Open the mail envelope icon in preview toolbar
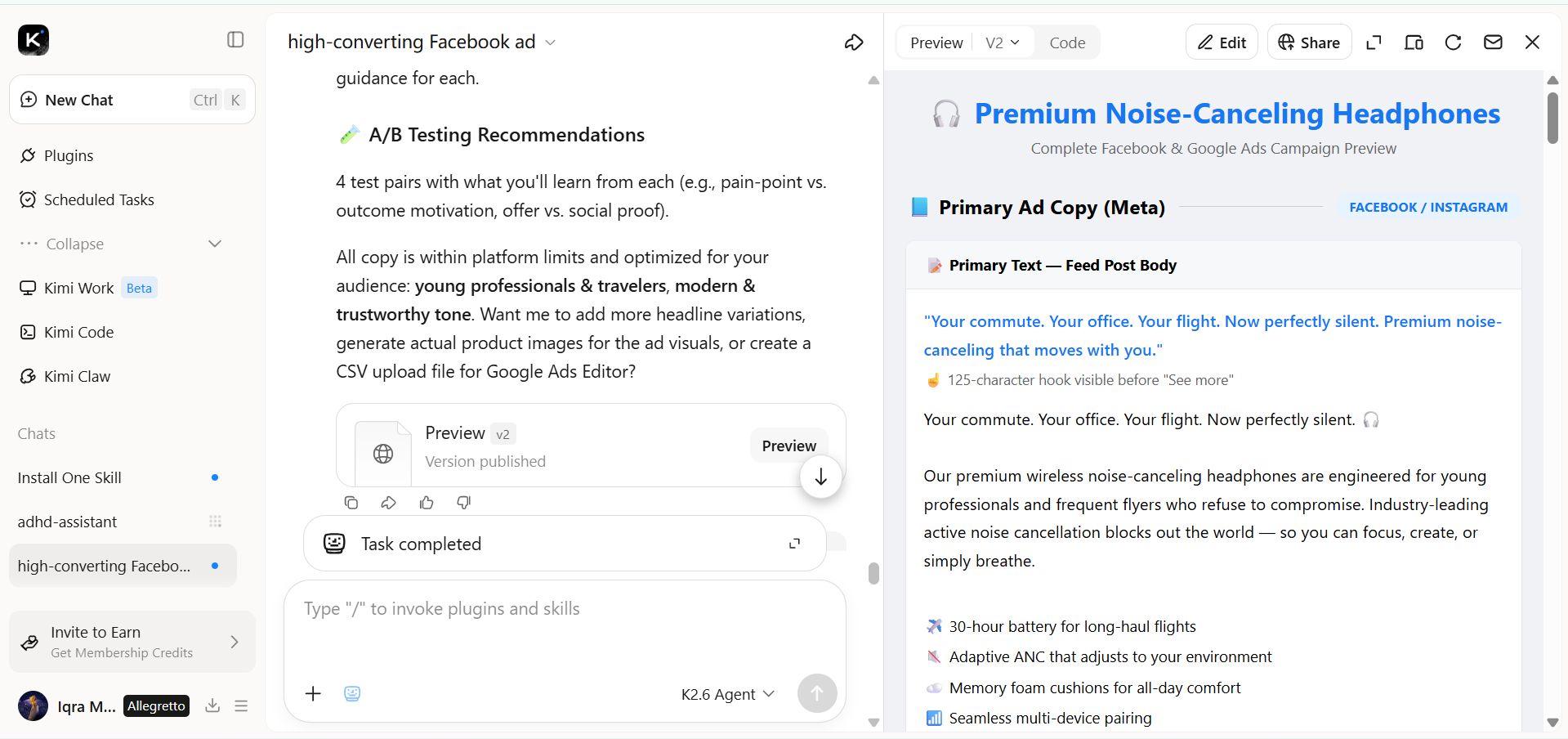Image resolution: width=1568 pixels, height=739 pixels. coord(1493,43)
